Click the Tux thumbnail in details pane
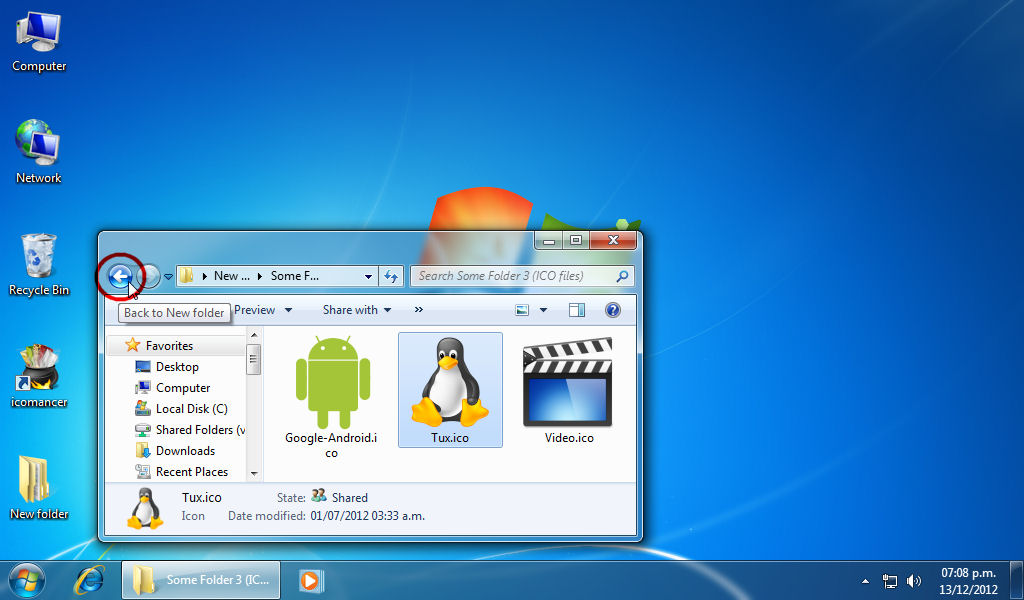The height and width of the screenshot is (600, 1024). pos(144,507)
